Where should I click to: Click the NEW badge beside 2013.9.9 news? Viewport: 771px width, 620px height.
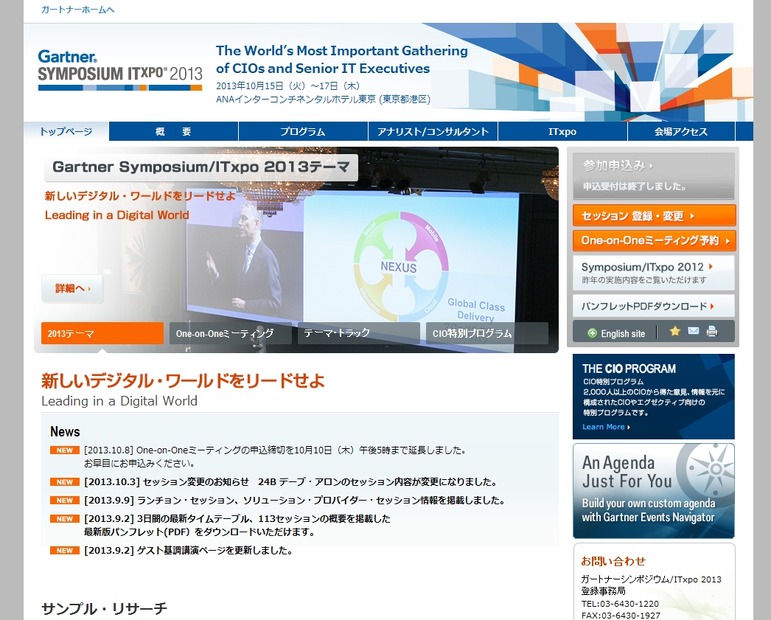[64, 500]
